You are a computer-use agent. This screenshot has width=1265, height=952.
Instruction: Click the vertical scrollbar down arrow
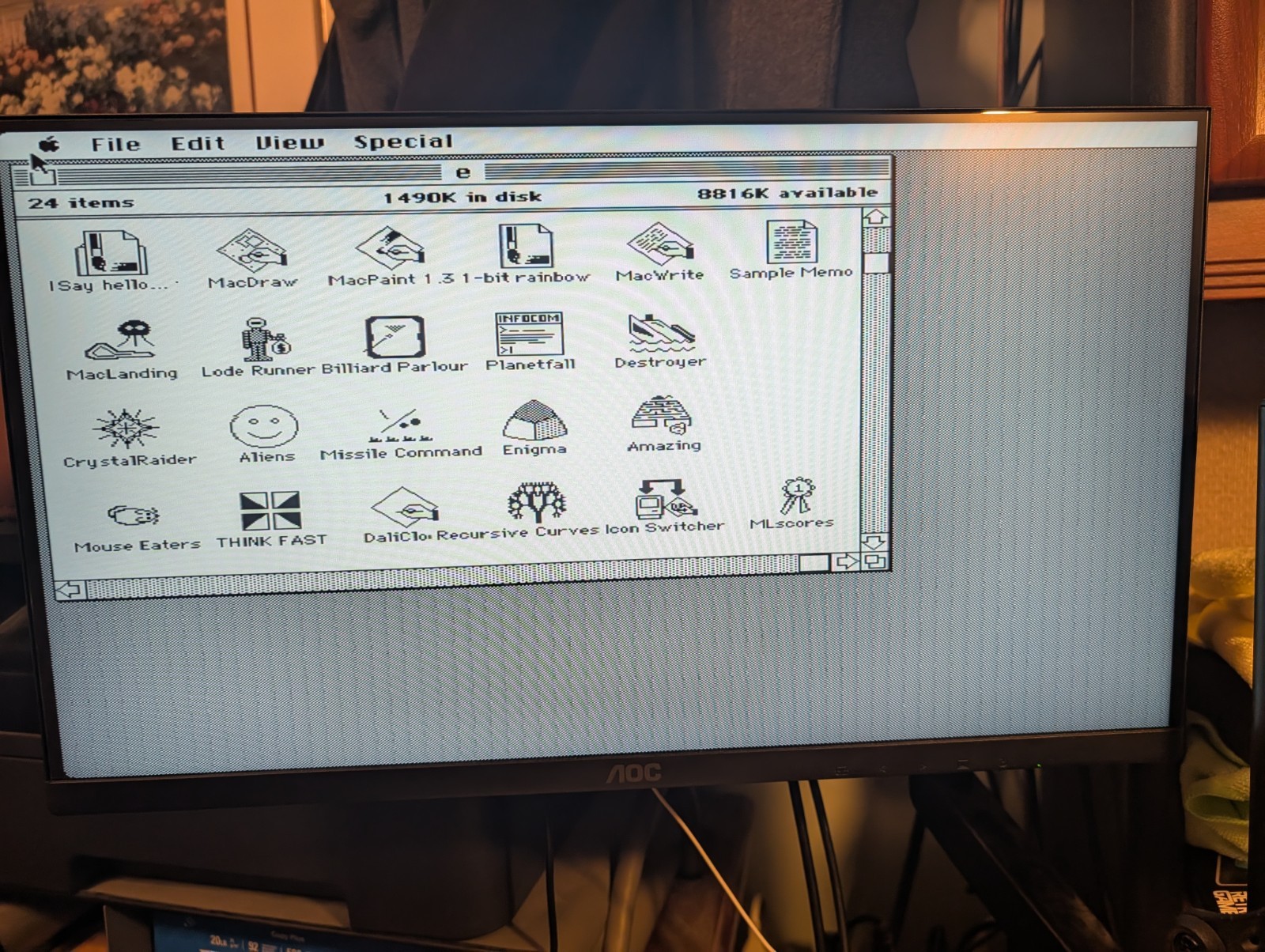pos(874,542)
